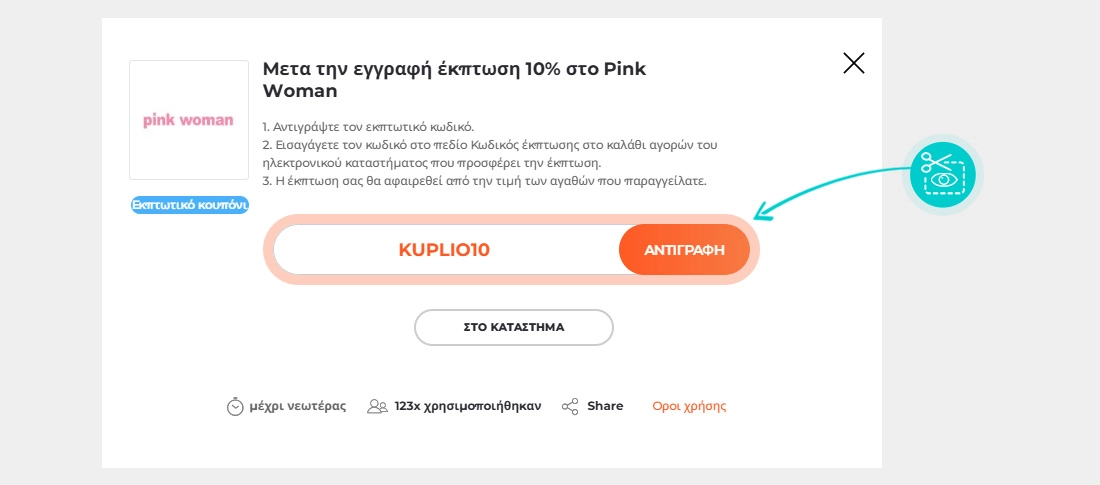Go to store via ΣΤΟ ΚΑΤΑΣΤΗΜΑ button
The height and width of the screenshot is (485, 1100).
click(513, 327)
